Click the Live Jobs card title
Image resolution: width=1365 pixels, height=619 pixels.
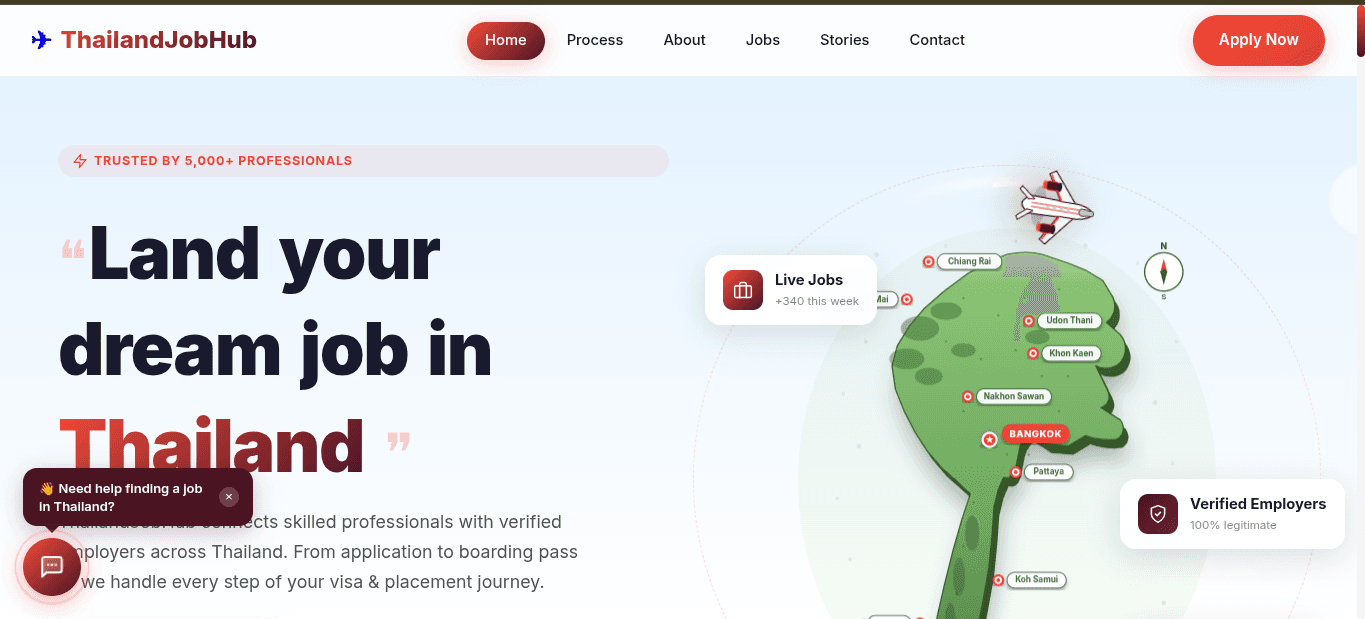pos(809,280)
